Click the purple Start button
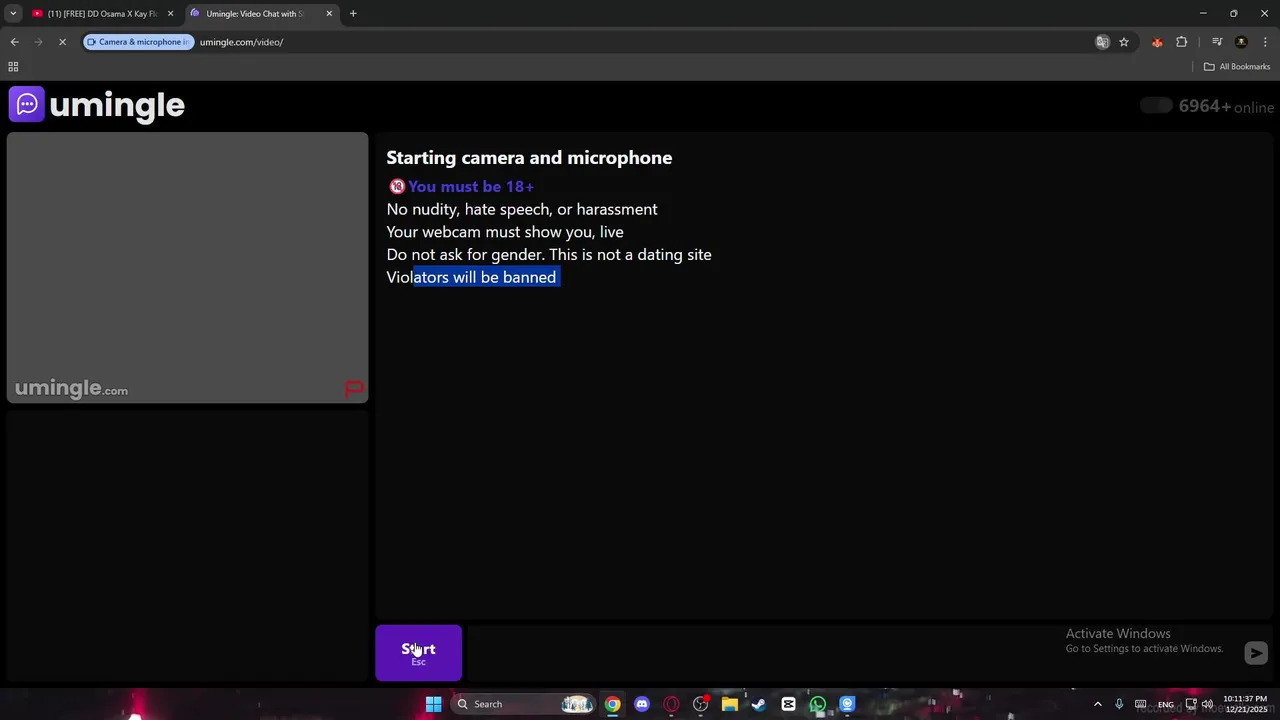The width and height of the screenshot is (1280, 720). pos(418,653)
